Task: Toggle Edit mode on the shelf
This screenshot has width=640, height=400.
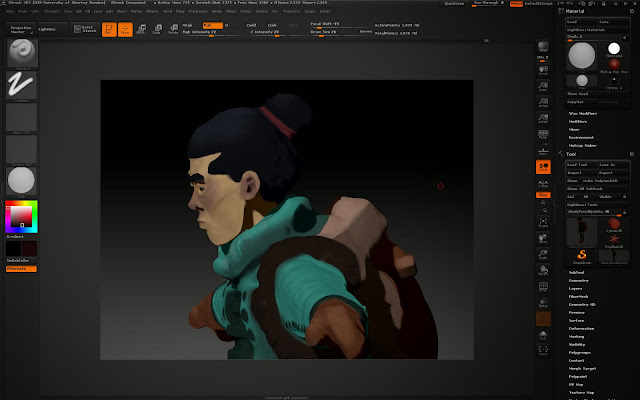Action: [x=109, y=29]
